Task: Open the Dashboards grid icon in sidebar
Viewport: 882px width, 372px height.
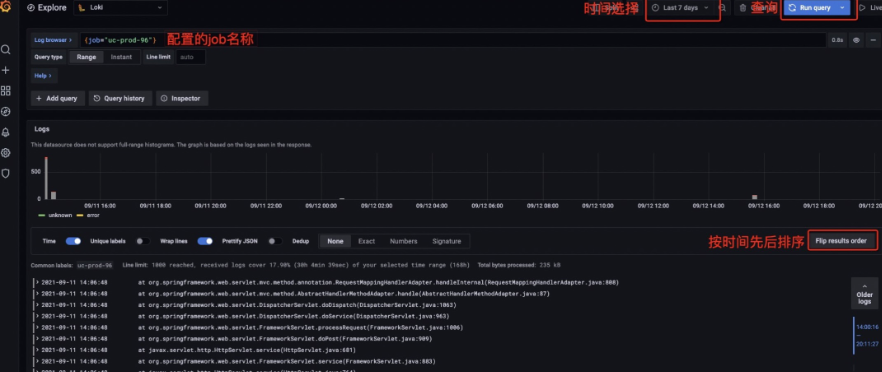Action: click(x=6, y=91)
